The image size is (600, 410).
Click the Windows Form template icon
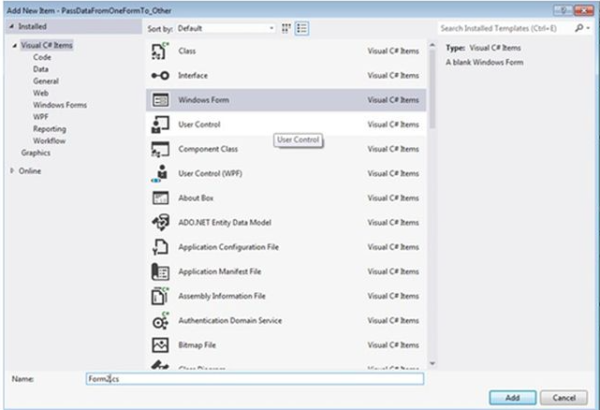pos(160,100)
